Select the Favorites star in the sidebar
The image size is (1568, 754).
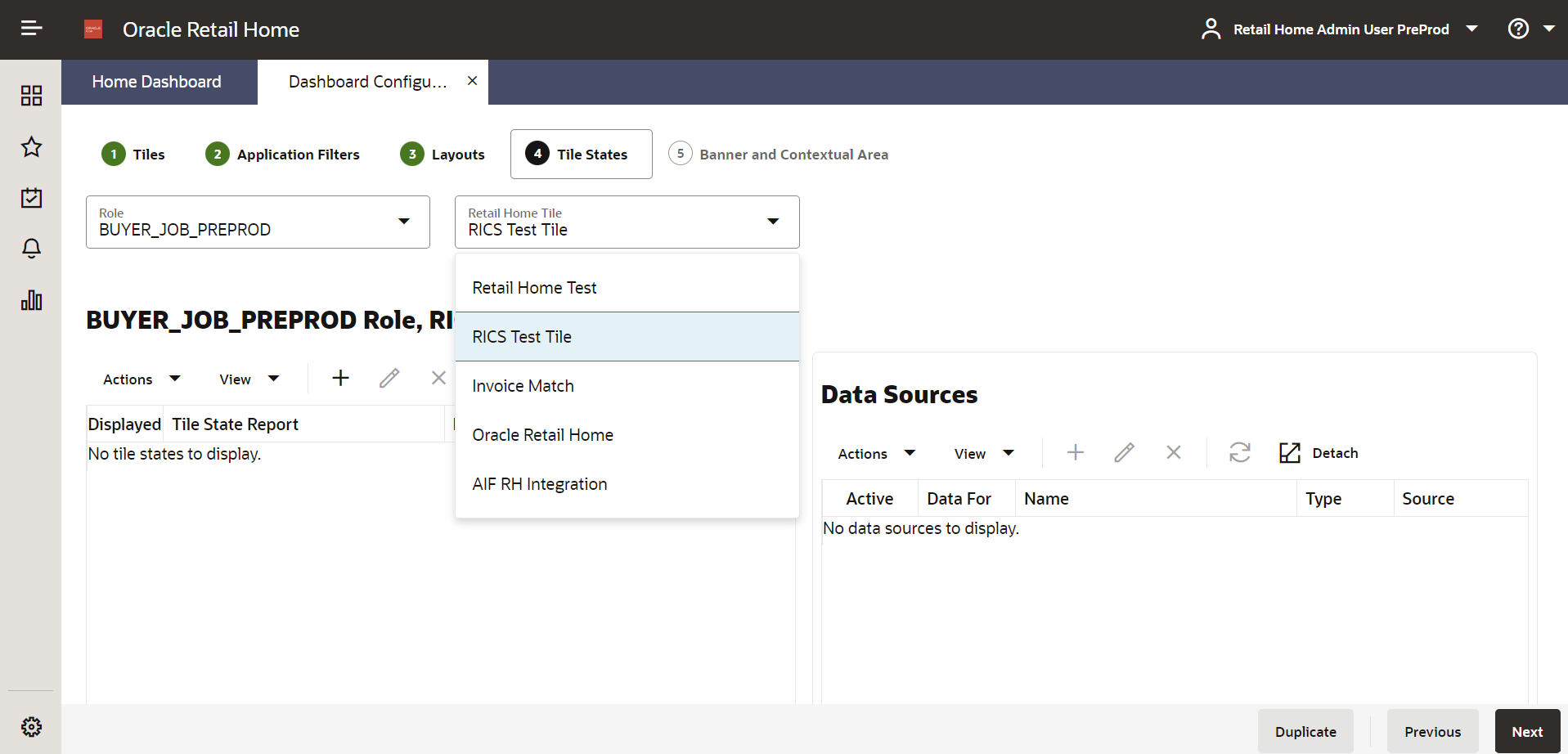click(31, 147)
